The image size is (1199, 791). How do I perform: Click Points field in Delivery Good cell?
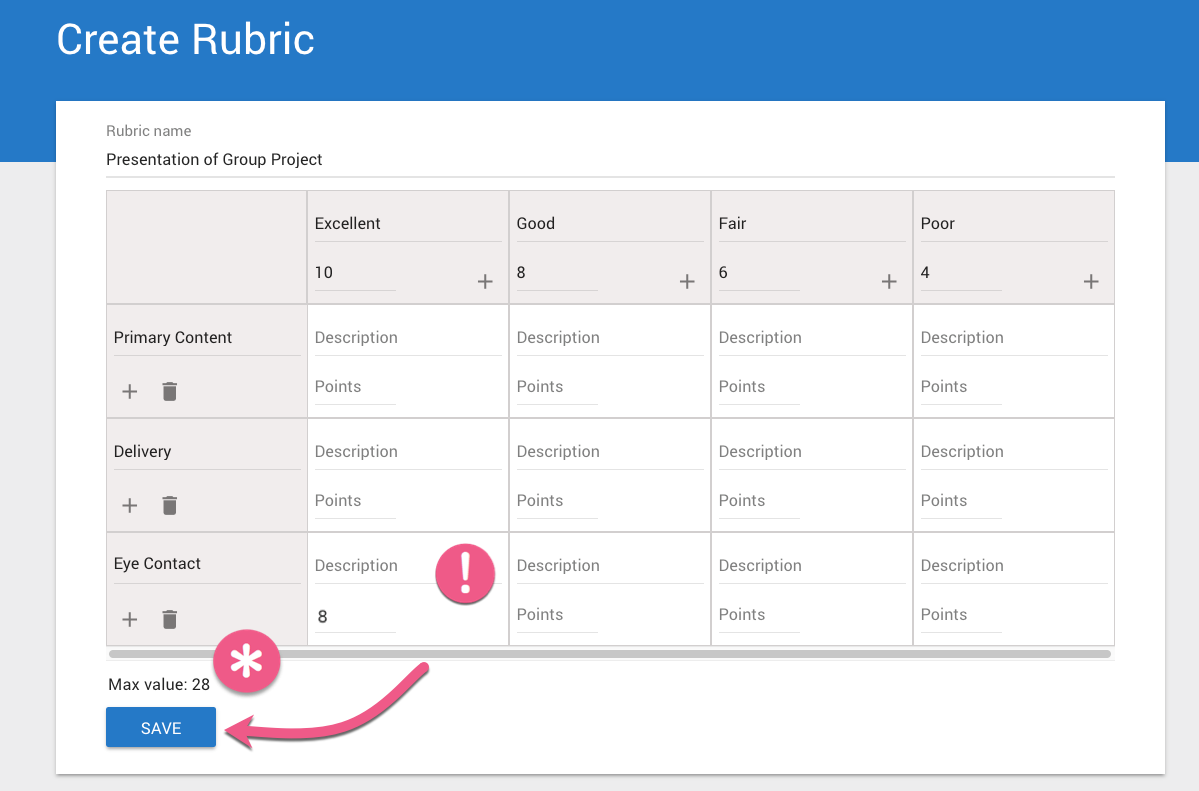coord(556,501)
